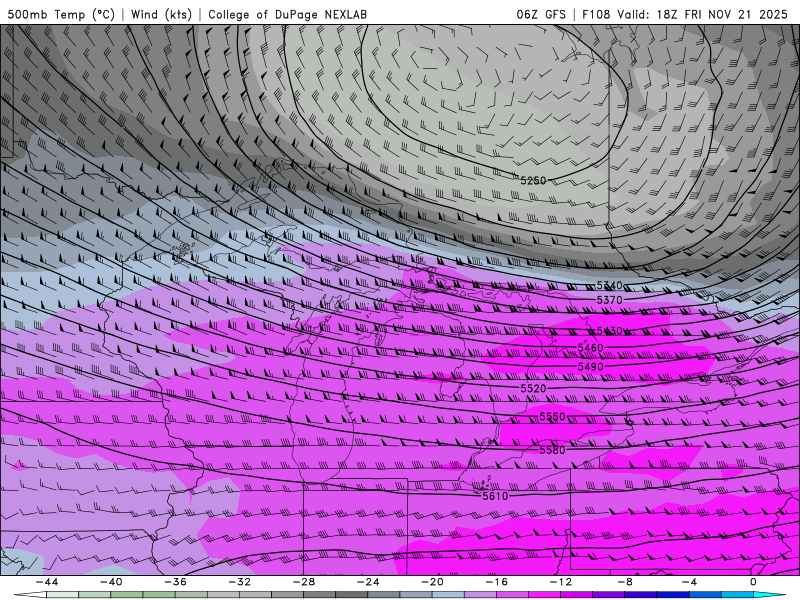Click the 5250 height contour label
This screenshot has width=800, height=600.
(533, 180)
